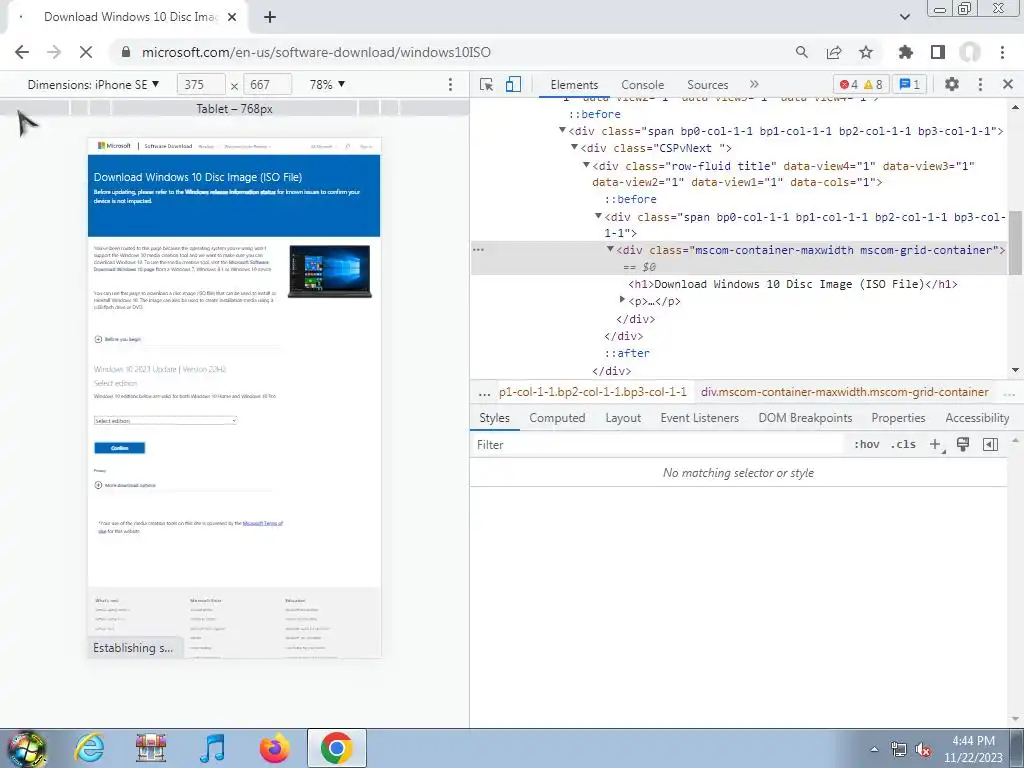Click breadcrumb p1-col-1-1.bp2-col-1-1.bp3-col-1-1
1024x768 pixels.
tap(592, 392)
